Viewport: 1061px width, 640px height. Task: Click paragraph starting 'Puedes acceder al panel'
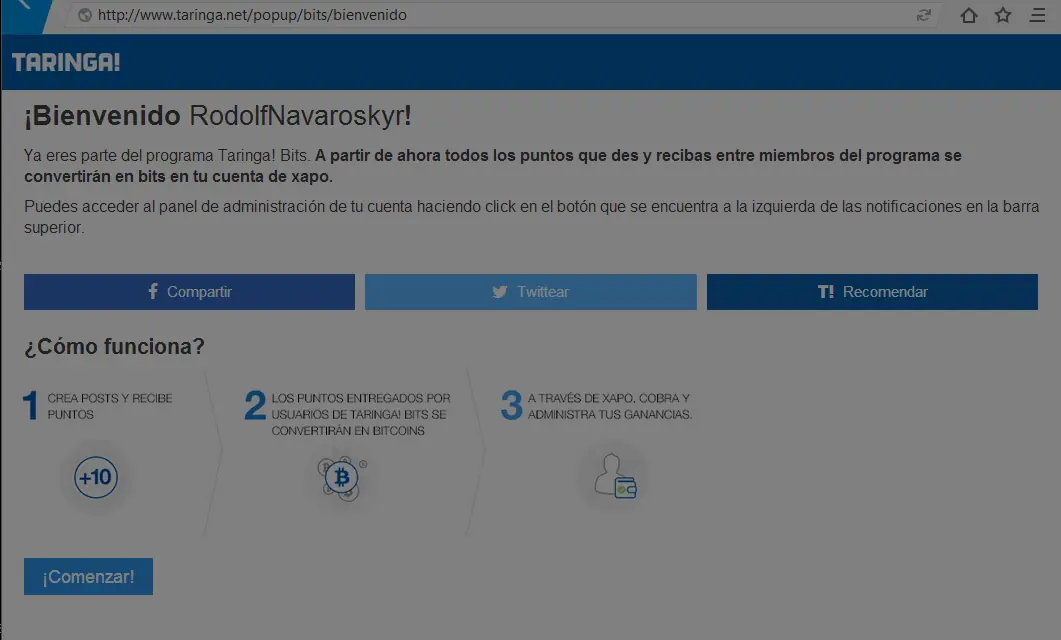click(x=531, y=216)
